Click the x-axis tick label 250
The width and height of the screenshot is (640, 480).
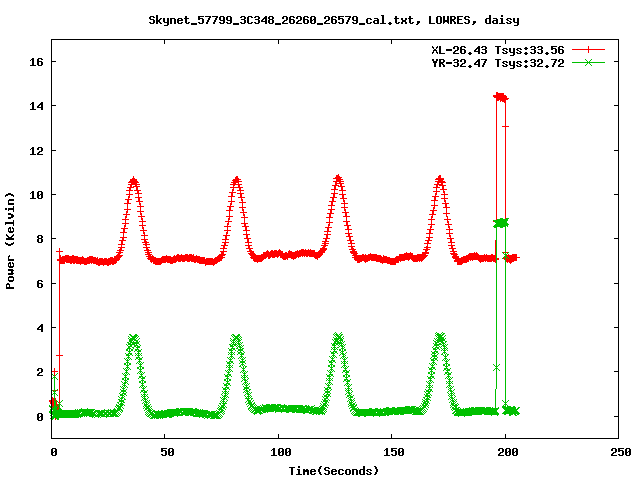tap(621, 452)
